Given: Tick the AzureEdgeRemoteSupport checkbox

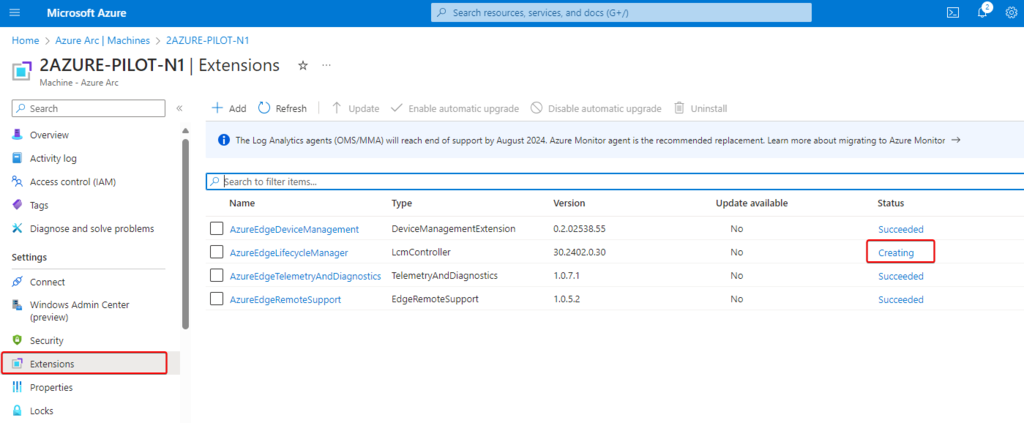Looking at the screenshot, I should [x=217, y=299].
